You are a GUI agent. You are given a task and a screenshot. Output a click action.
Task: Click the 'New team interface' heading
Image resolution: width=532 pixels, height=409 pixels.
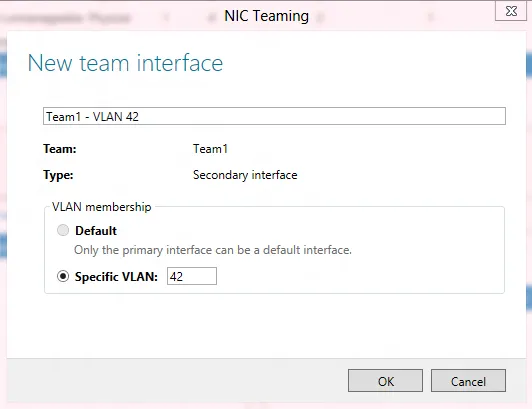(x=125, y=63)
